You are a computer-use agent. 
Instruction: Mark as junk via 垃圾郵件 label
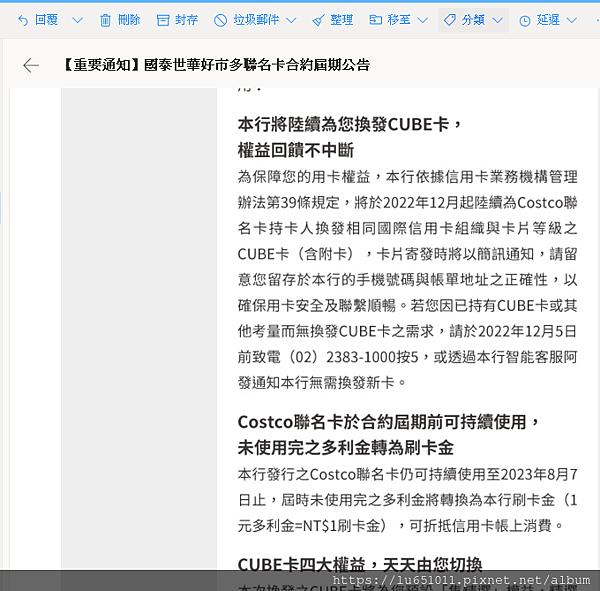[256, 20]
